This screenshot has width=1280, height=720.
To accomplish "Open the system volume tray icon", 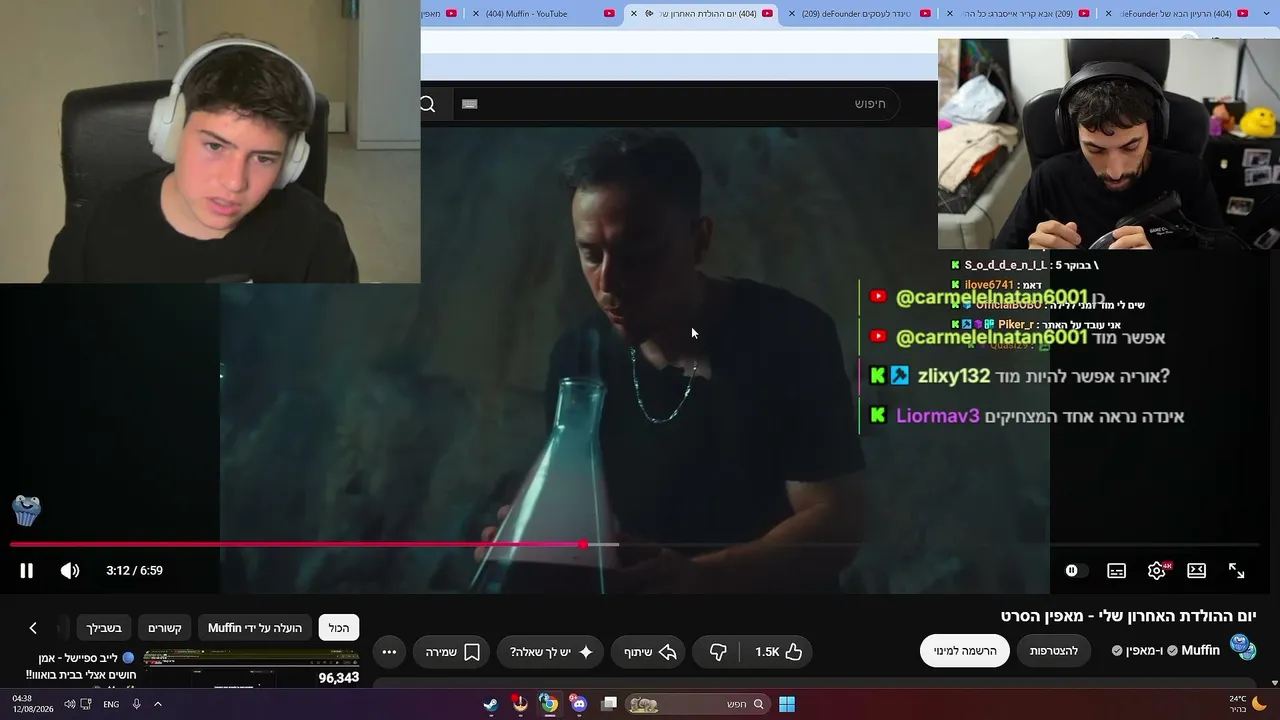I will [70, 704].
